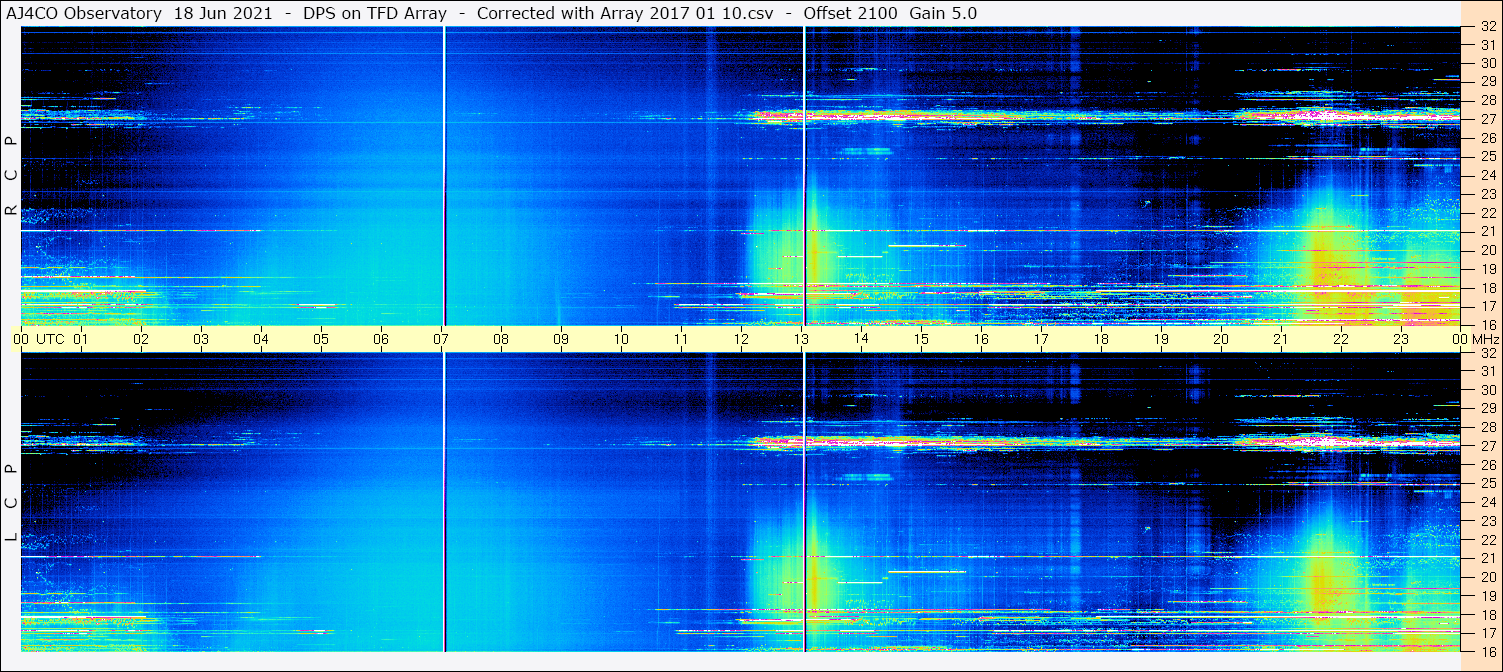This screenshot has width=1503, height=672.
Task: Select the 10 hour tick on time axis
Action: [x=621, y=339]
